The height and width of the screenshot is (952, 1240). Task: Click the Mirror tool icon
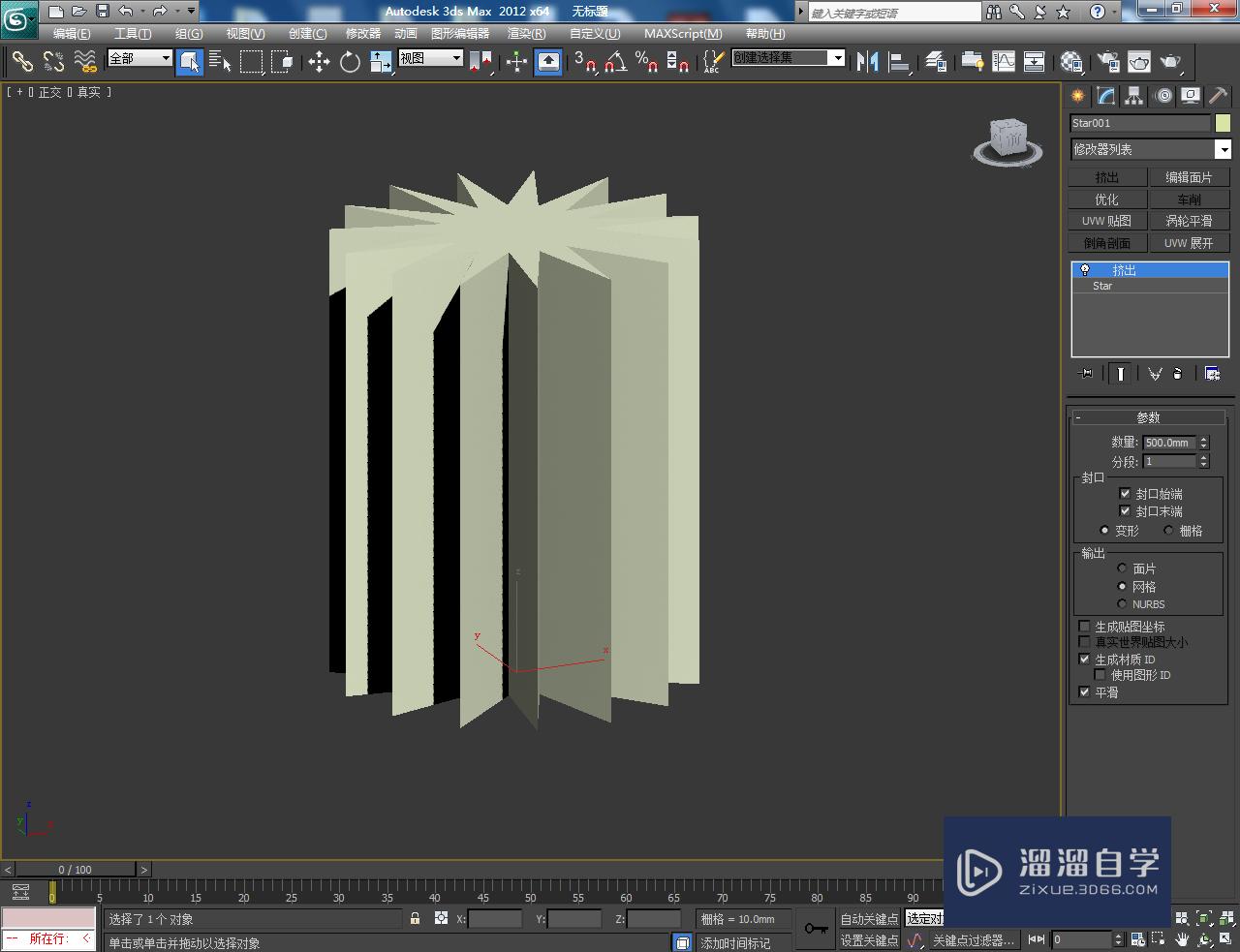click(x=867, y=62)
